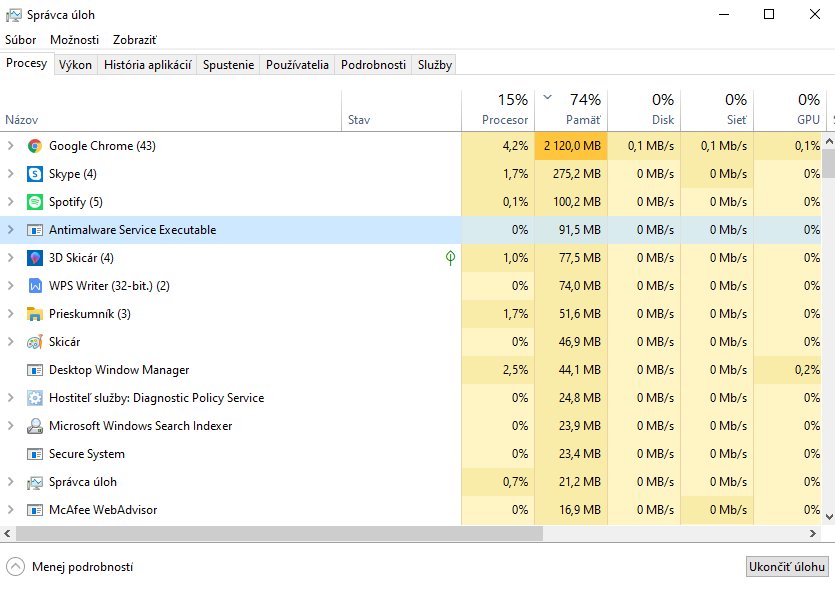Click the horizontal scrollbar thumb
Screen dimensions: 835x591
tap(280, 533)
